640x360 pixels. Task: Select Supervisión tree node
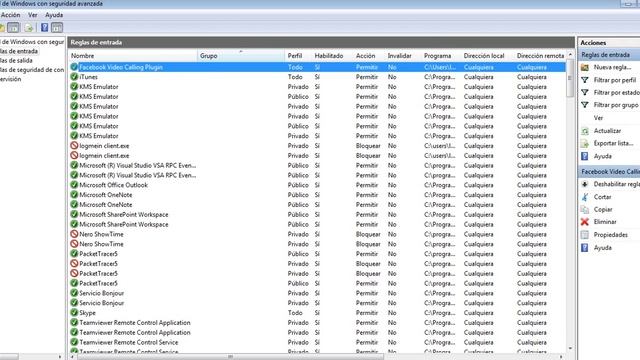(11, 79)
